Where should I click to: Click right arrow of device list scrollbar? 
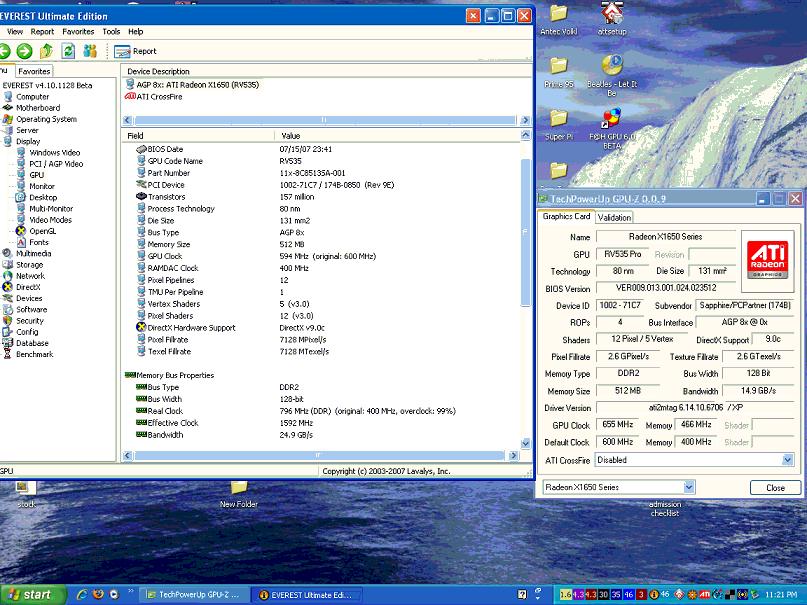525,120
